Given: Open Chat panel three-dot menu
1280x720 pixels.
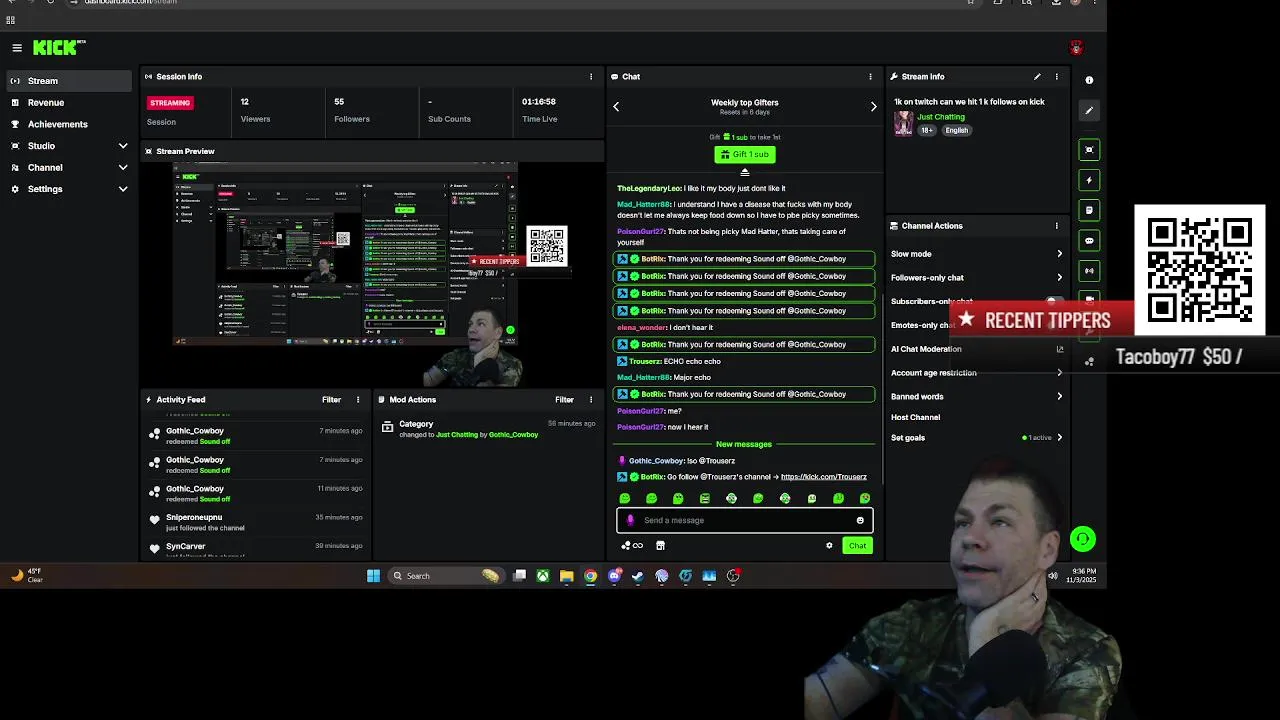Looking at the screenshot, I should 870,76.
